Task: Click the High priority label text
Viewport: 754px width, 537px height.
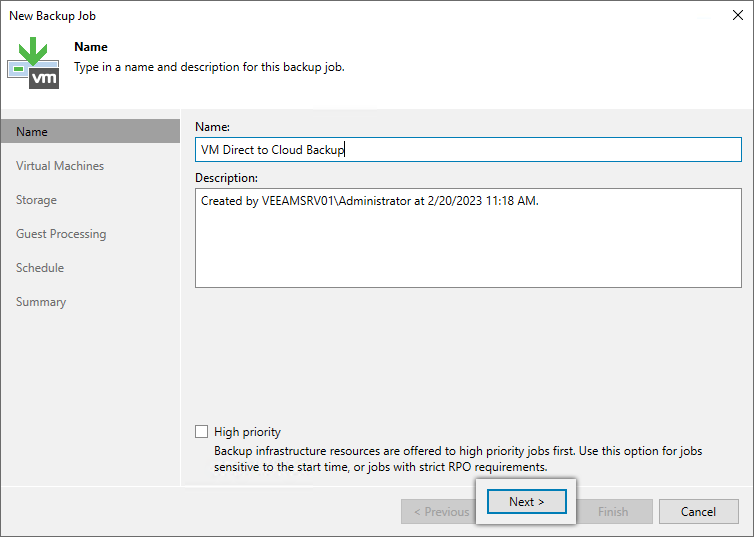Action: click(x=247, y=432)
